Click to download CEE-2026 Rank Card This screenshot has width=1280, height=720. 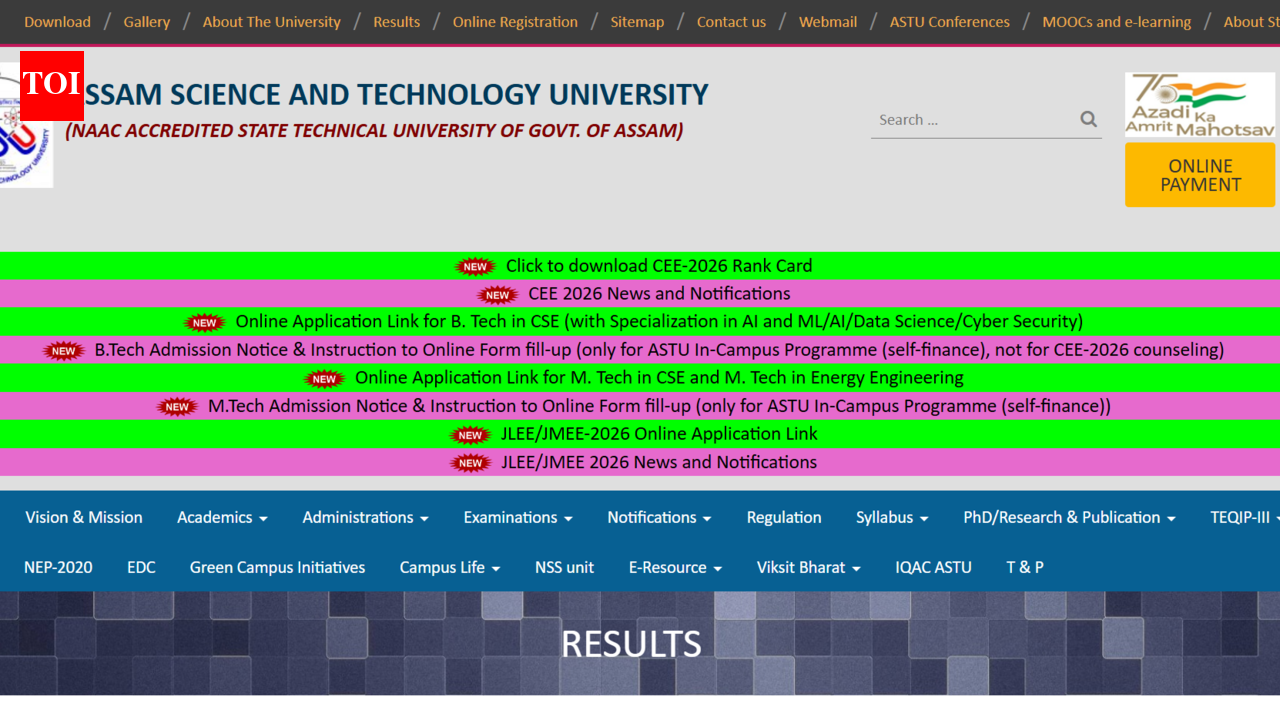tap(659, 266)
